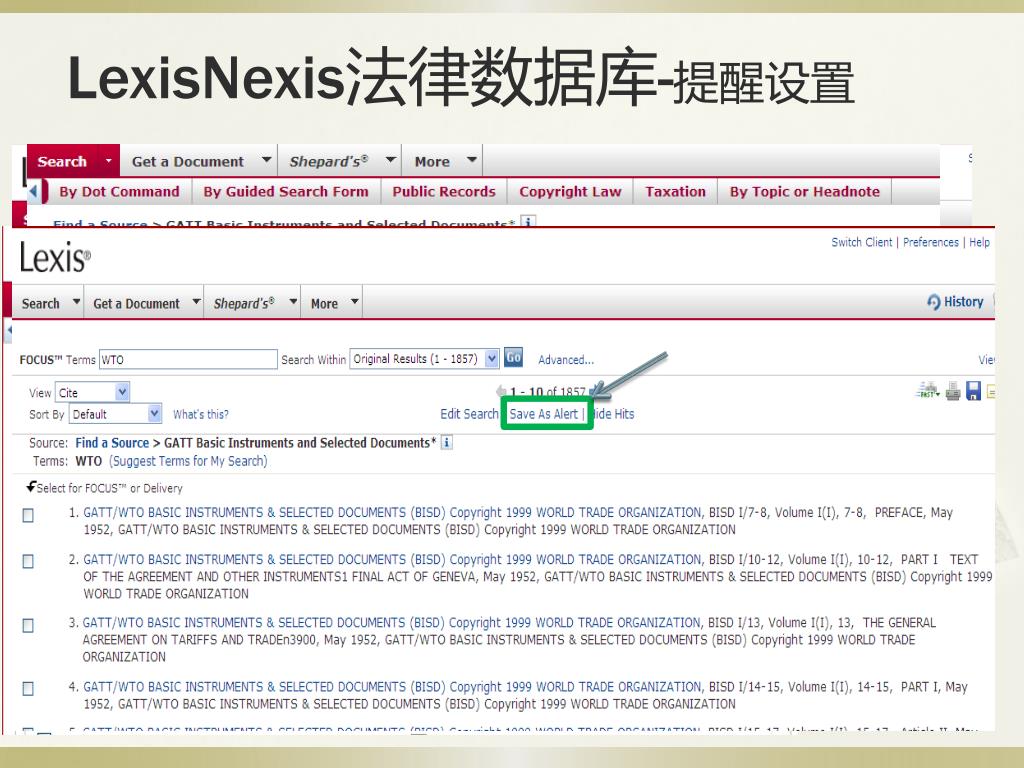Open the Switch Client link

(x=861, y=242)
